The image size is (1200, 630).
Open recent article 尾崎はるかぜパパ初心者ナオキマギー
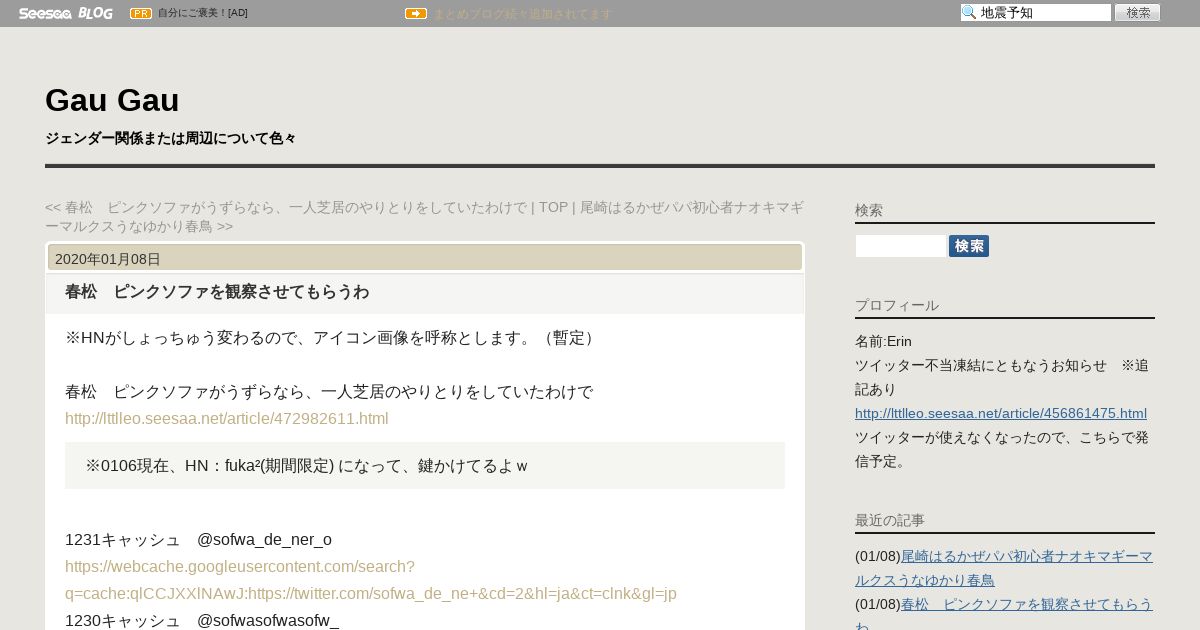[x=1004, y=568]
